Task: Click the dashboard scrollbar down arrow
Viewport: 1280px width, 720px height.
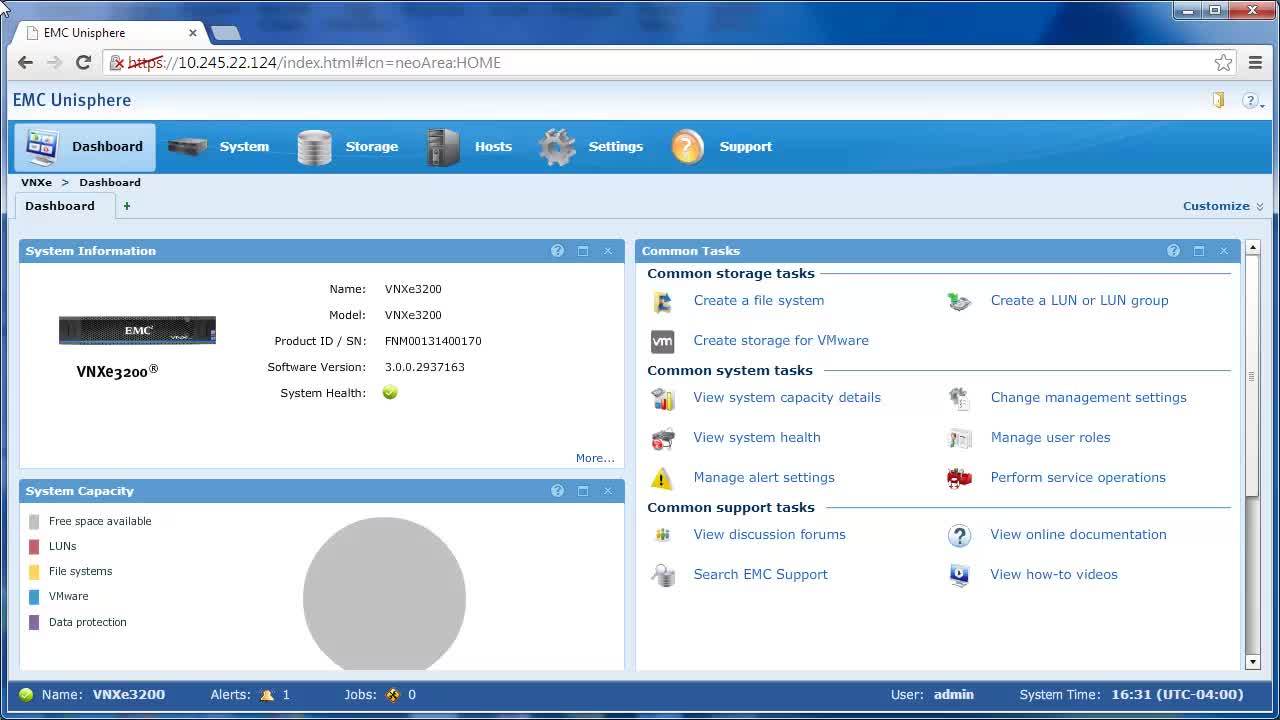Action: [x=1252, y=662]
